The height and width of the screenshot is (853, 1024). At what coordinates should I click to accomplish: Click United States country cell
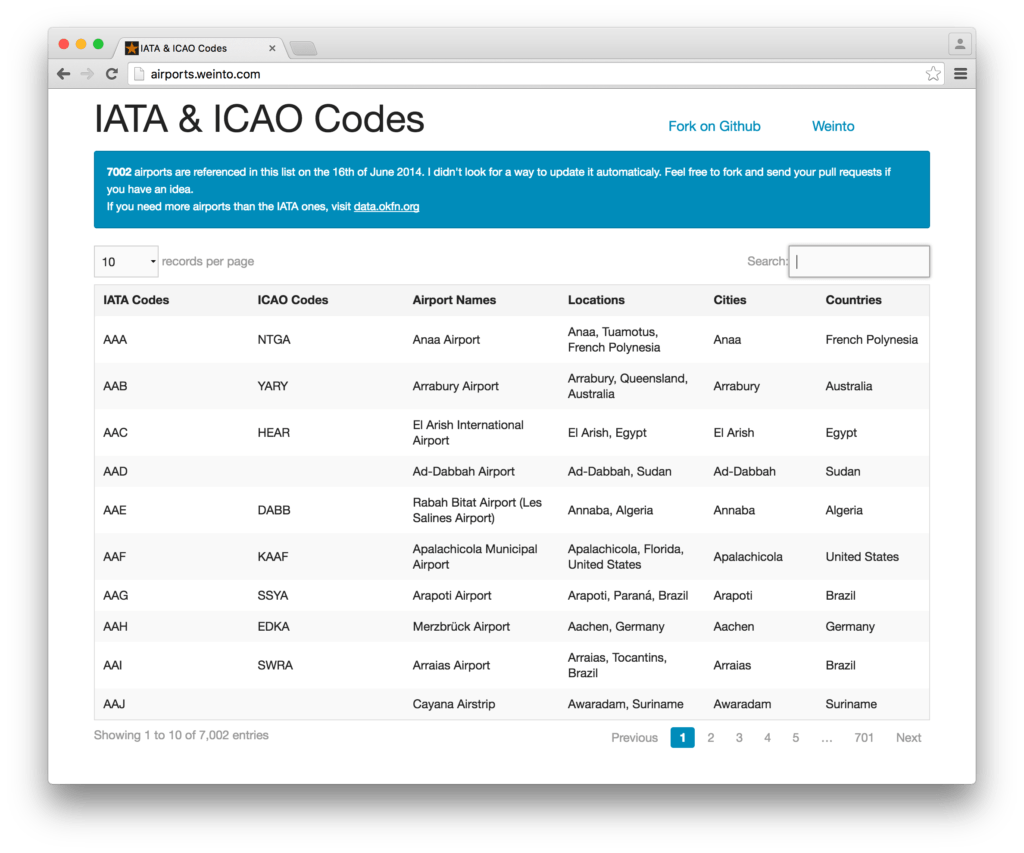tap(862, 556)
